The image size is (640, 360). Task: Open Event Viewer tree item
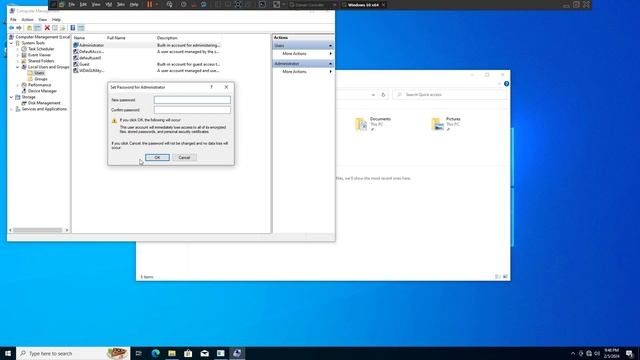(x=39, y=55)
